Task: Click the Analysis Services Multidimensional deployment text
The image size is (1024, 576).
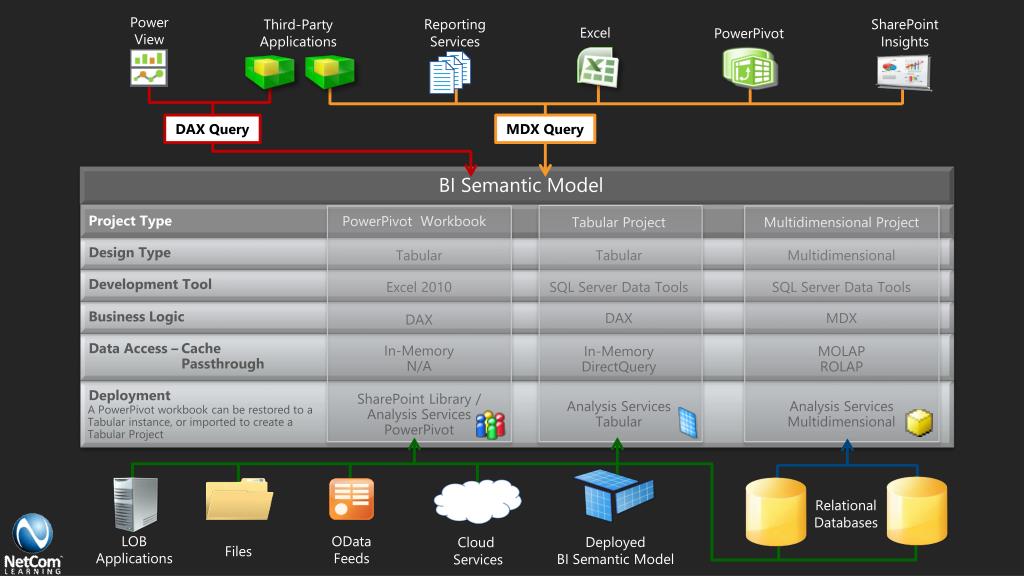Action: pyautogui.click(x=841, y=414)
